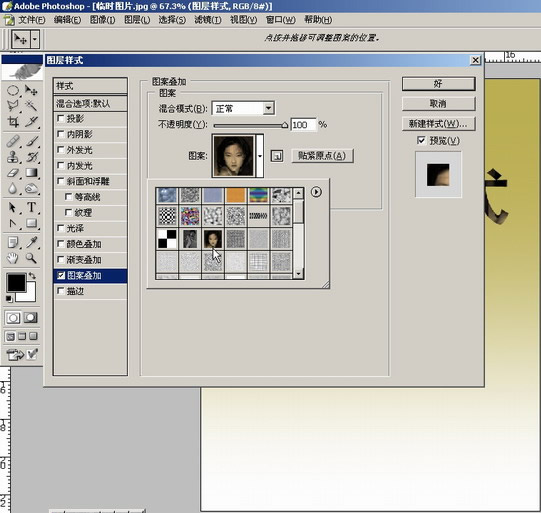541x513 pixels.
Task: Switch to Quick Mask mode
Action: point(31,318)
